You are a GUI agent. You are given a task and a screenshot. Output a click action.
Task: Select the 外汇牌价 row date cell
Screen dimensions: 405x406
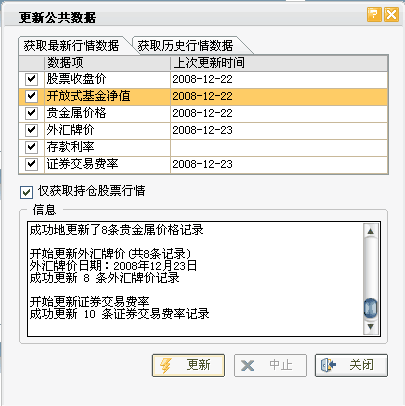click(x=279, y=130)
